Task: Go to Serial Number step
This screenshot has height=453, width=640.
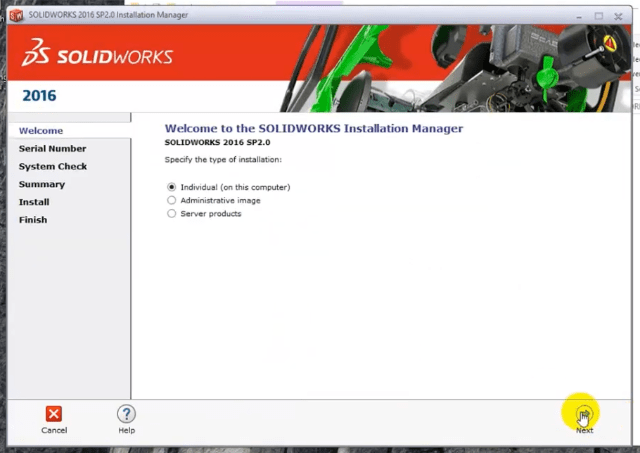Action: pos(52,149)
